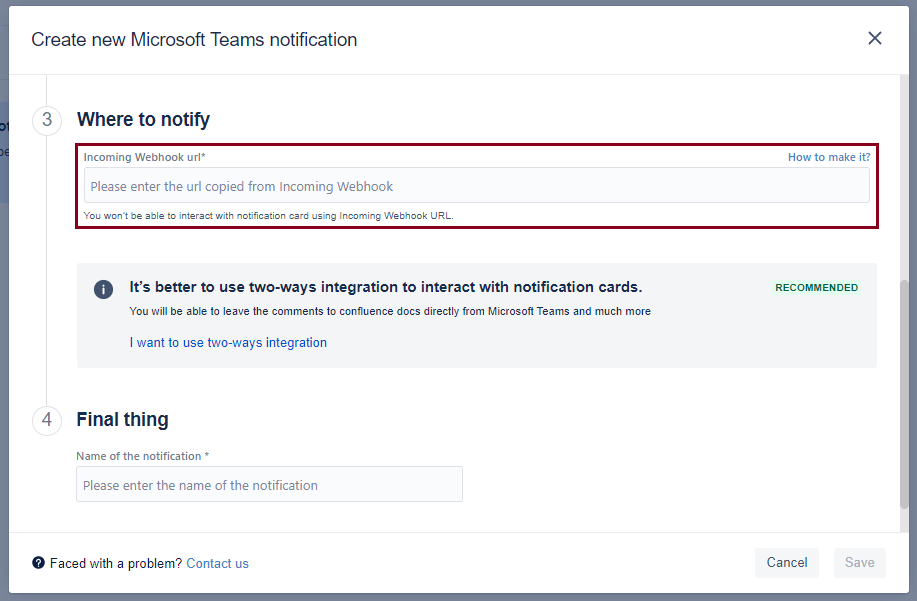Click the step 4 number circle

47,420
